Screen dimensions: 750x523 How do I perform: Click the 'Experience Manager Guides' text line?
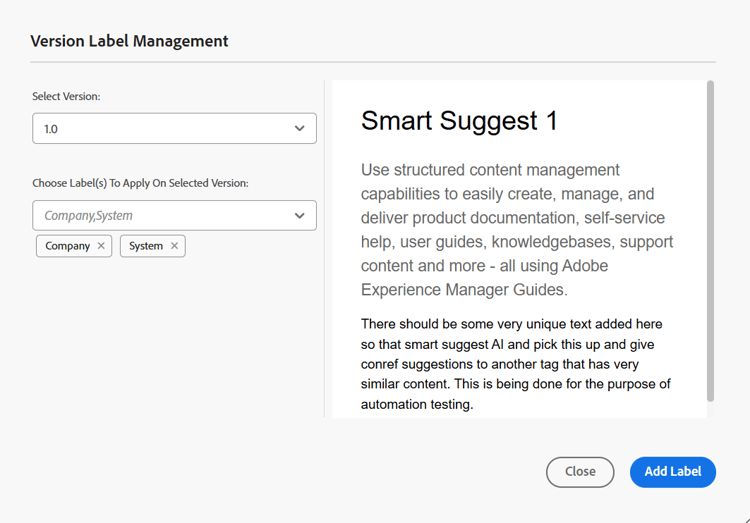tap(464, 290)
